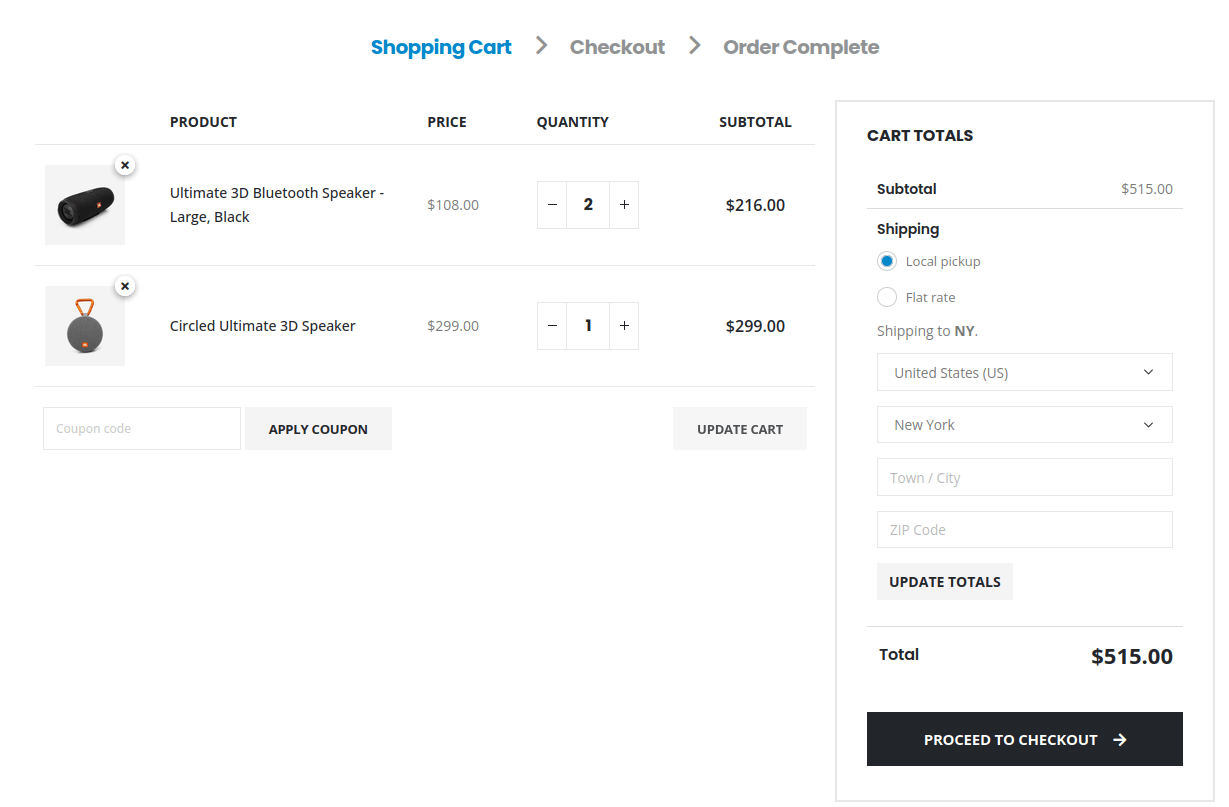This screenshot has width=1229, height=807.
Task: Remove the Circled Ultimate 3D Speaker item
Action: (x=125, y=286)
